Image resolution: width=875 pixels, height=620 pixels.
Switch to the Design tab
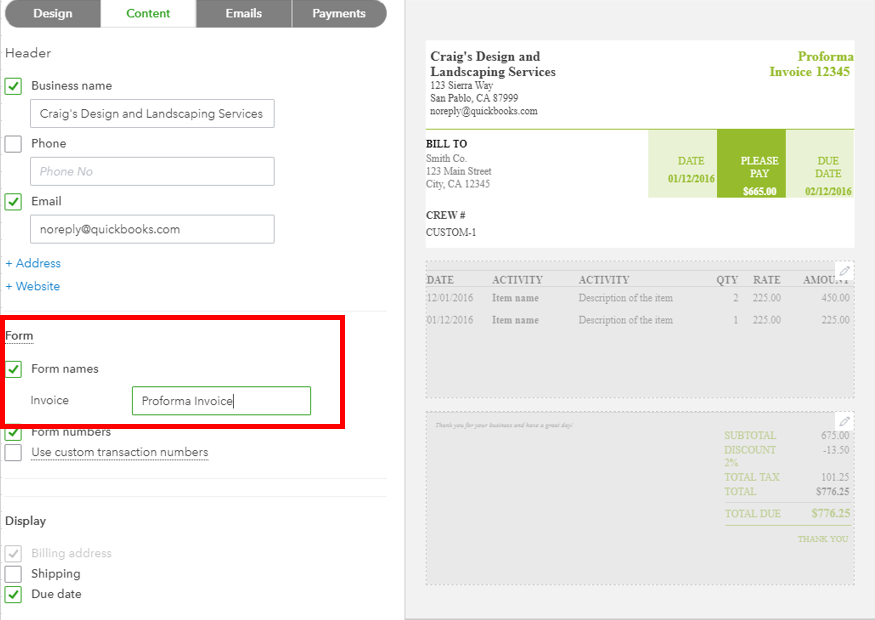click(x=52, y=14)
